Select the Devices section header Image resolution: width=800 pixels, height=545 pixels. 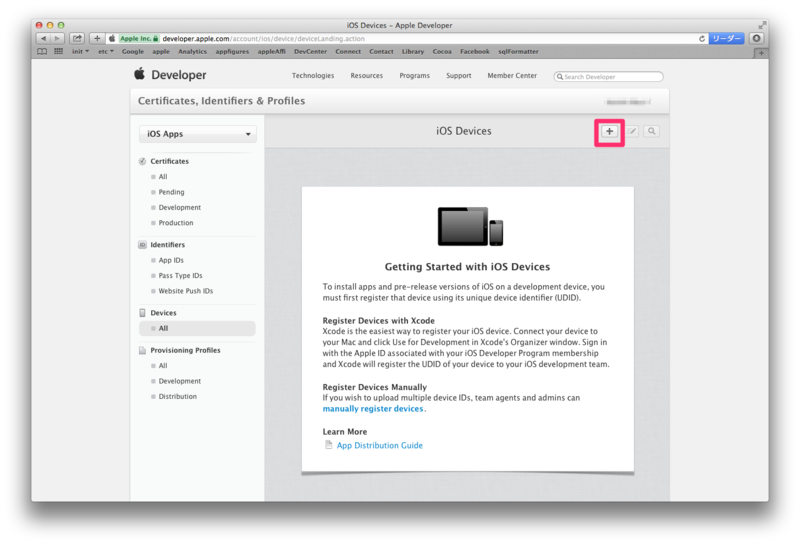click(163, 313)
